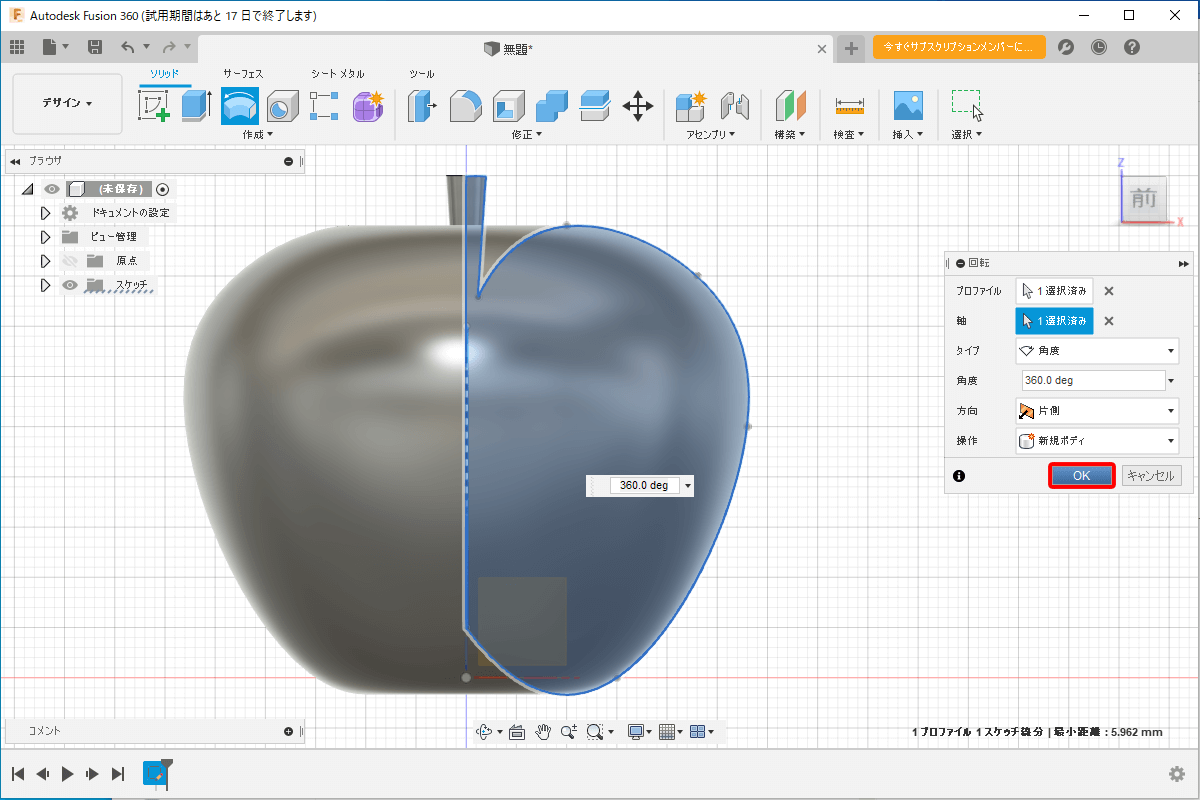Click the 軸 1 選択済み selector

pos(1054,321)
